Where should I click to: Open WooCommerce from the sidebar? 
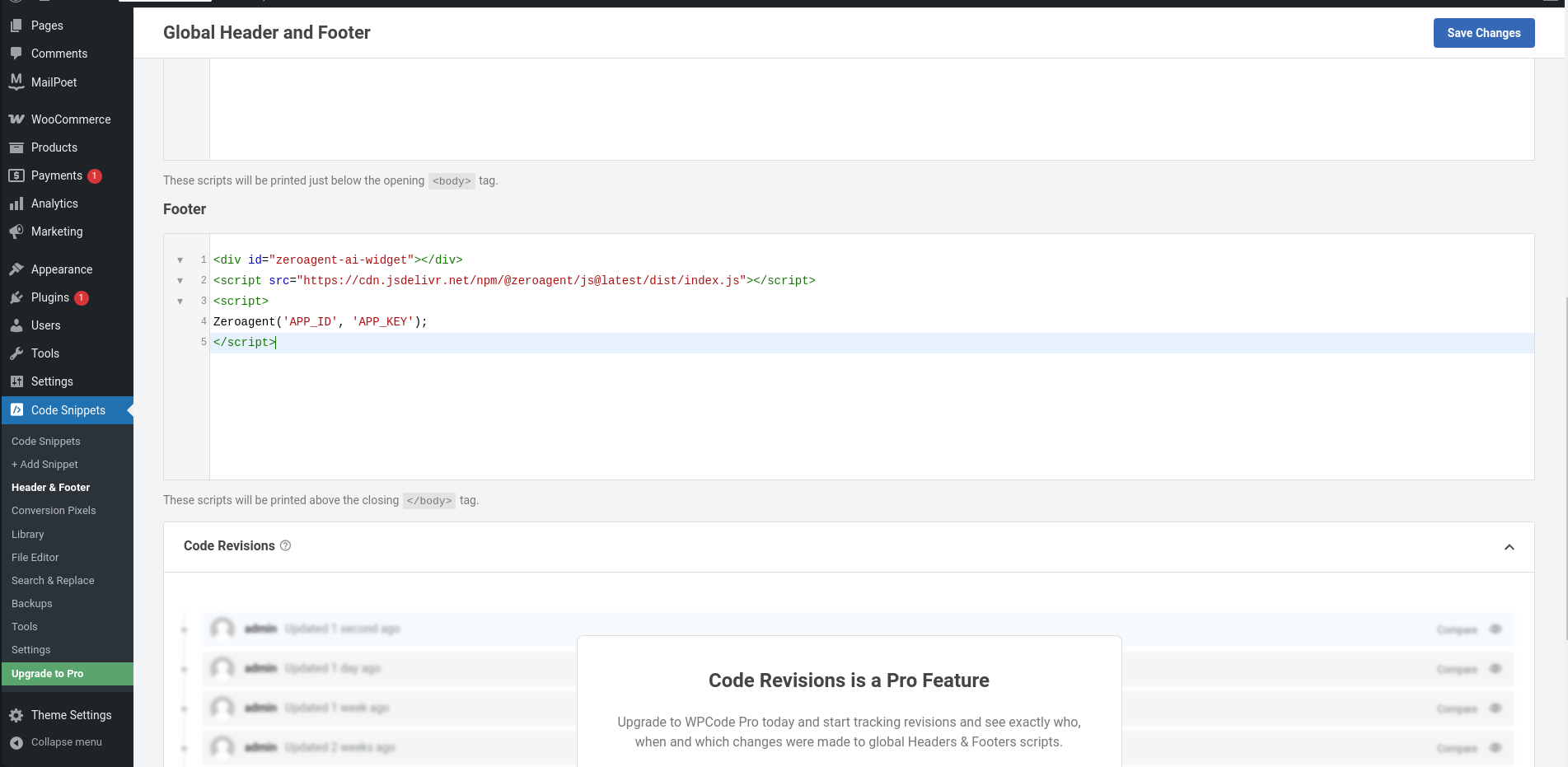[x=71, y=119]
